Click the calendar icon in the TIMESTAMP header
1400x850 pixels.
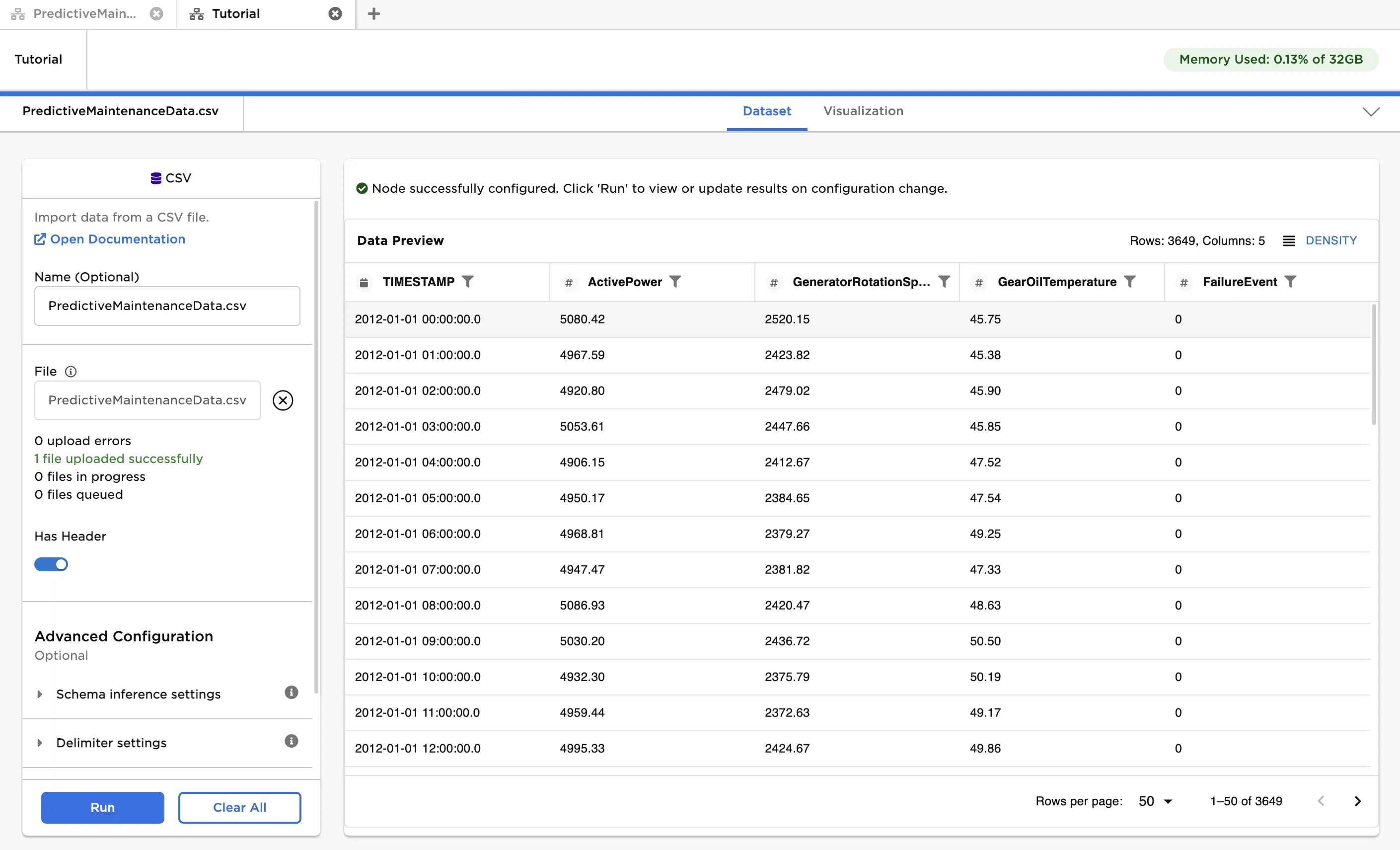[x=364, y=282]
